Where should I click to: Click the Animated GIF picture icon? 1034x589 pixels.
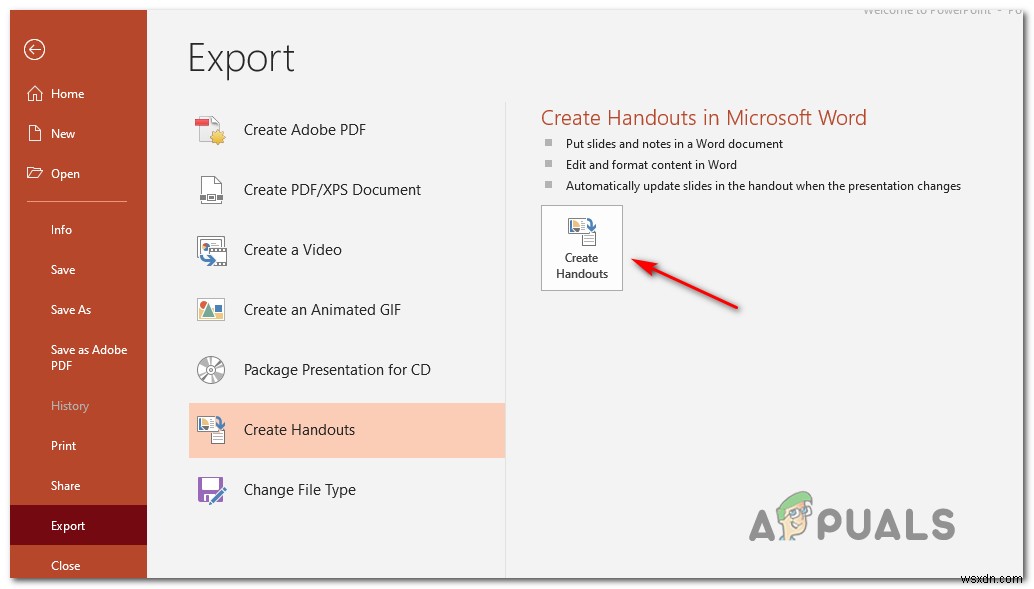211,310
